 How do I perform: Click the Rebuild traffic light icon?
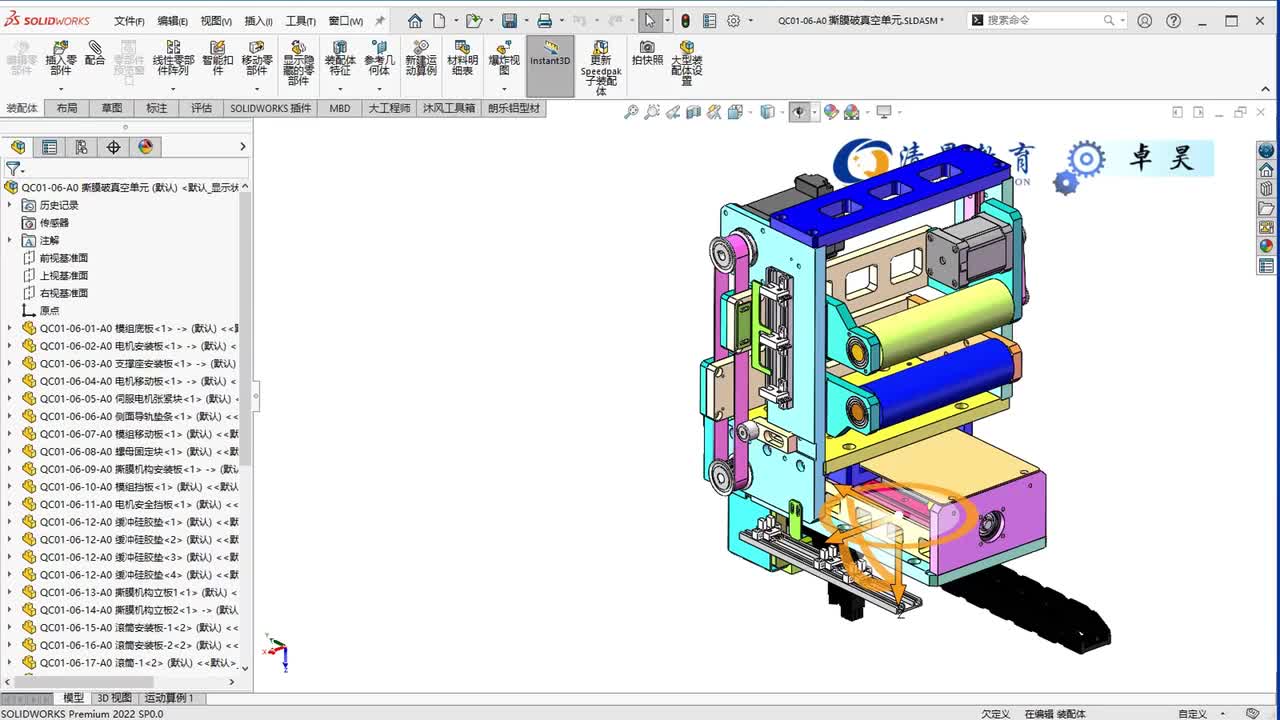point(685,20)
